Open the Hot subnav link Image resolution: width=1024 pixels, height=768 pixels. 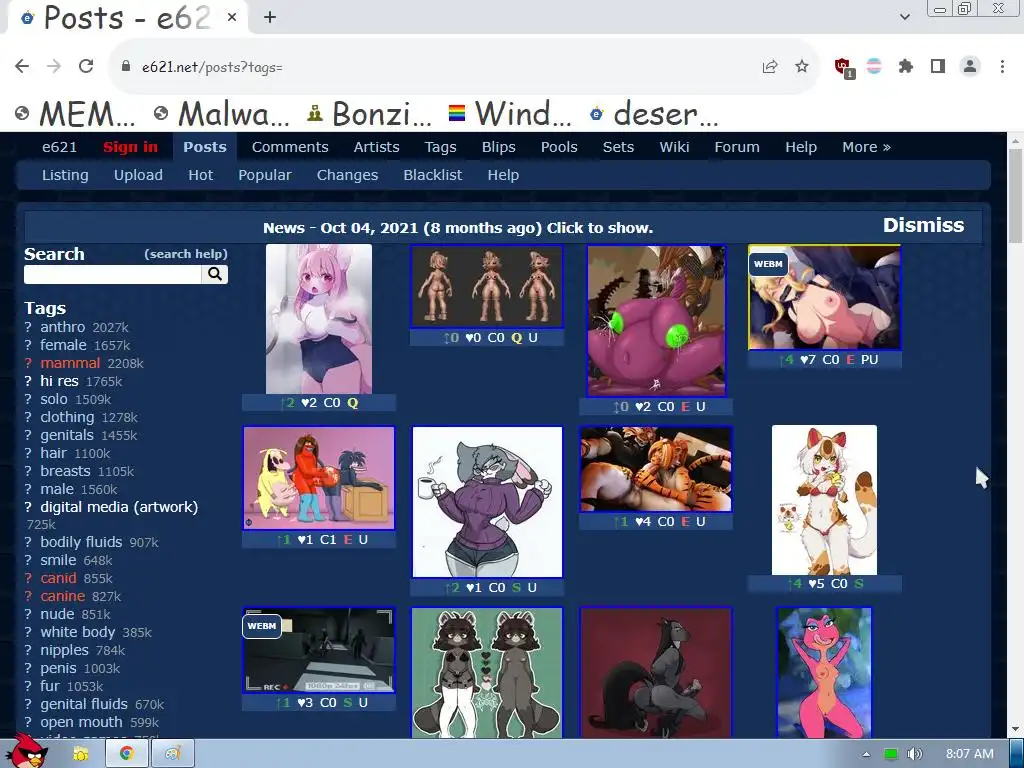[x=200, y=175]
